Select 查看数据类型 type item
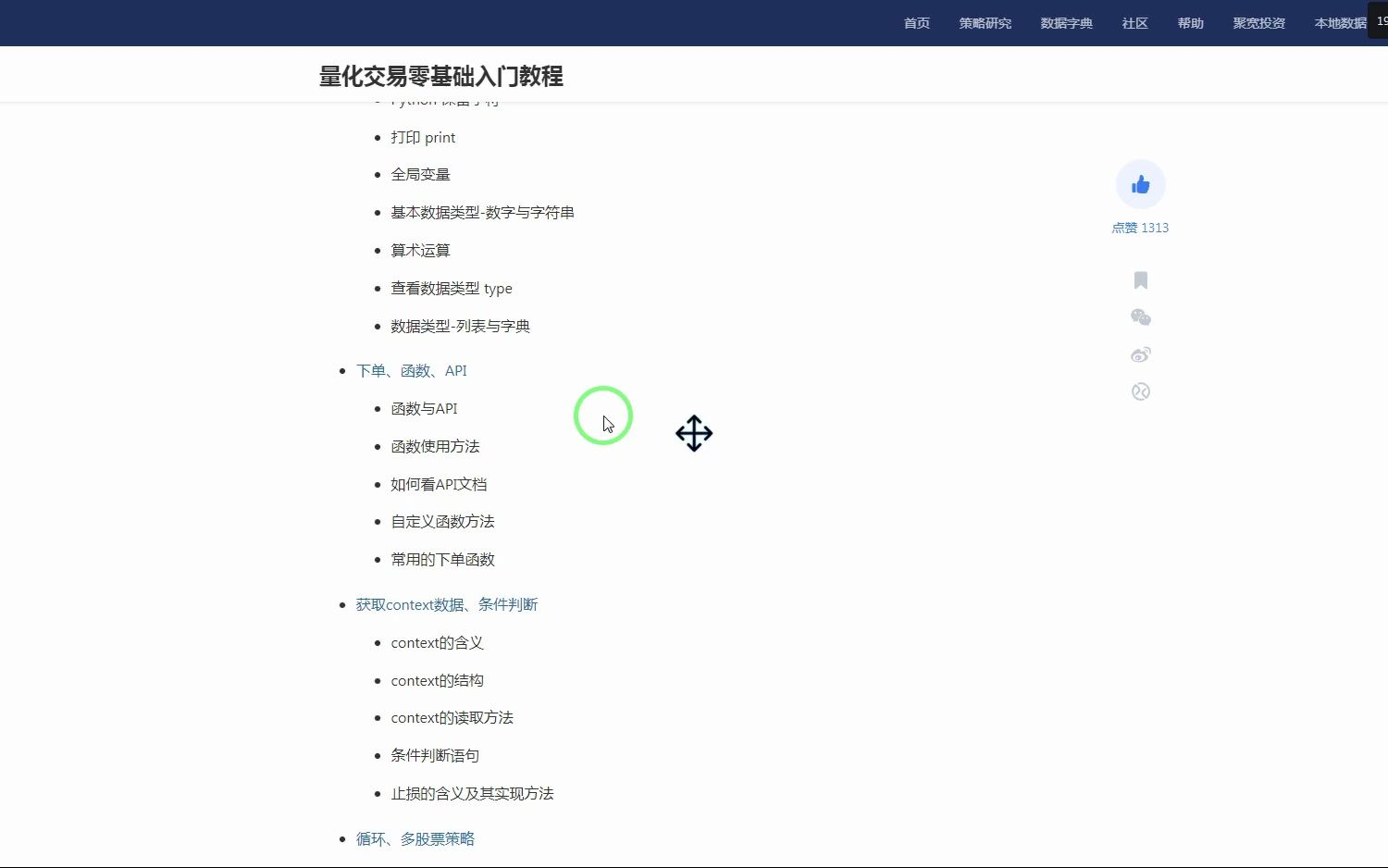 point(452,289)
